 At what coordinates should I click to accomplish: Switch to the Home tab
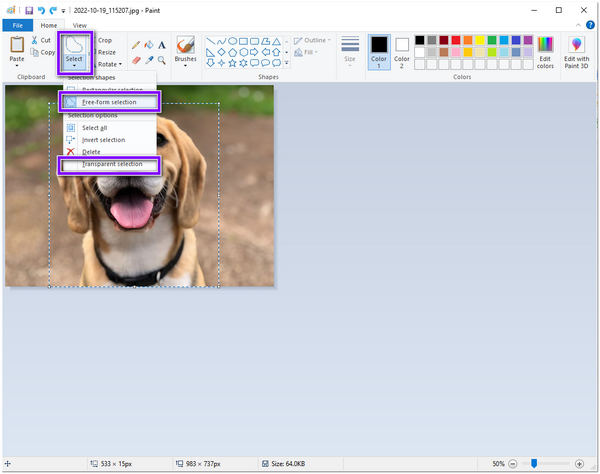point(49,25)
